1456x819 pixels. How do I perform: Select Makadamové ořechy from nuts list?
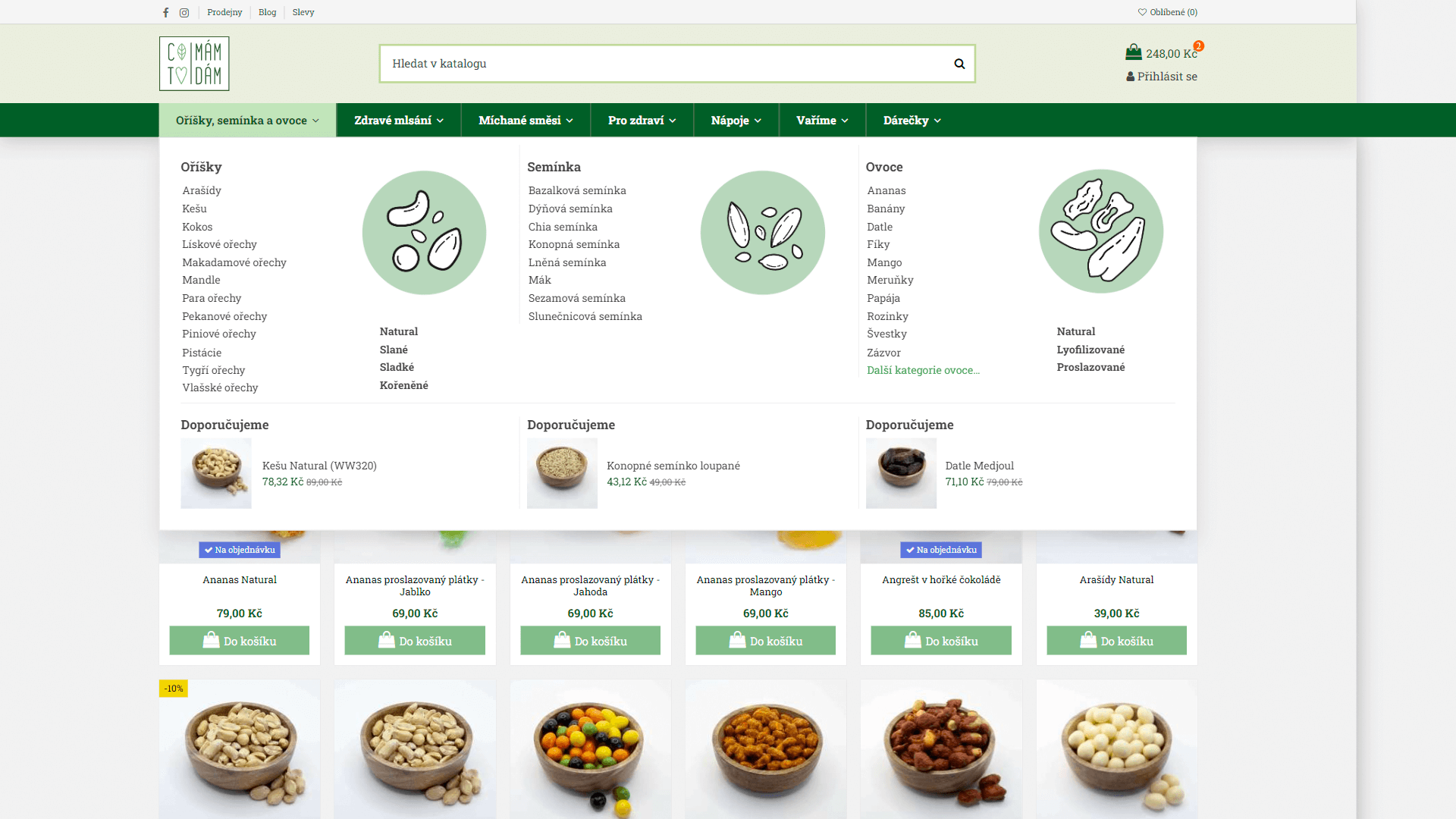pos(234,262)
